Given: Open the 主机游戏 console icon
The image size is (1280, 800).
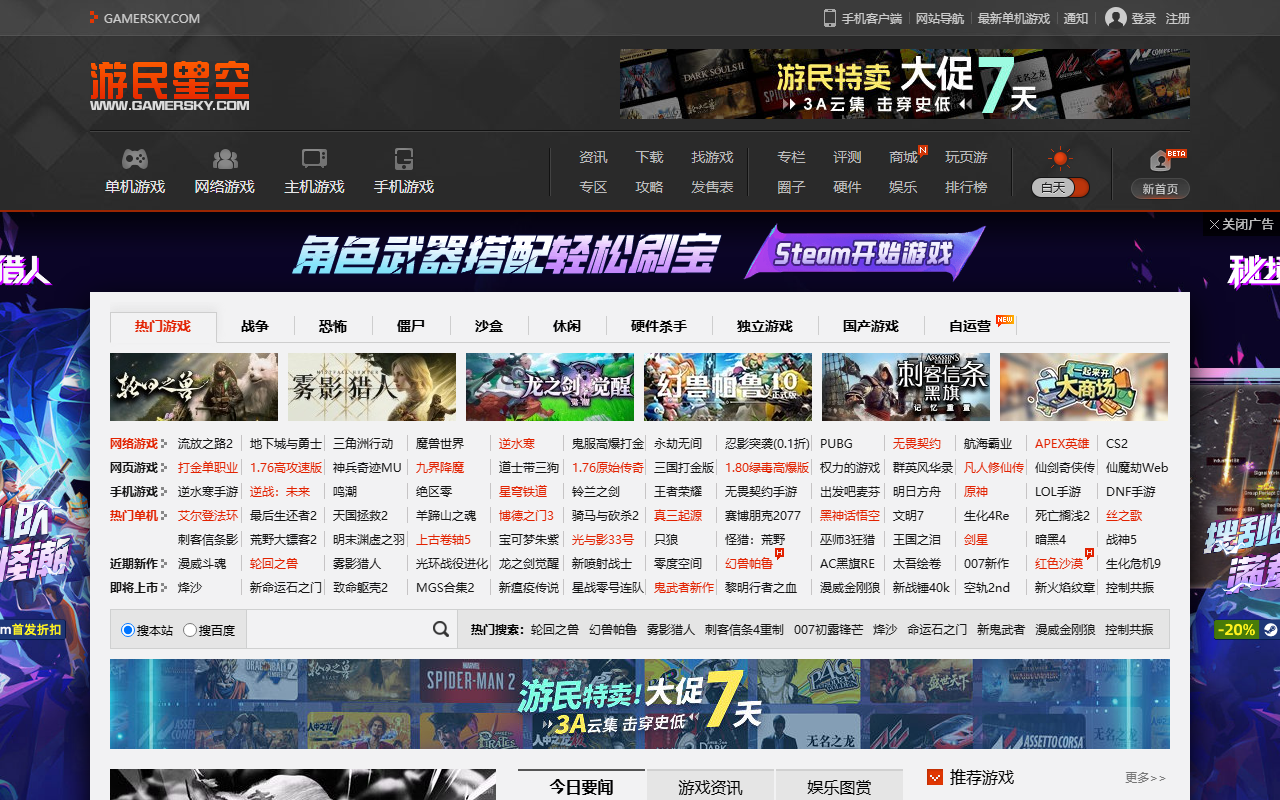Looking at the screenshot, I should (314, 159).
